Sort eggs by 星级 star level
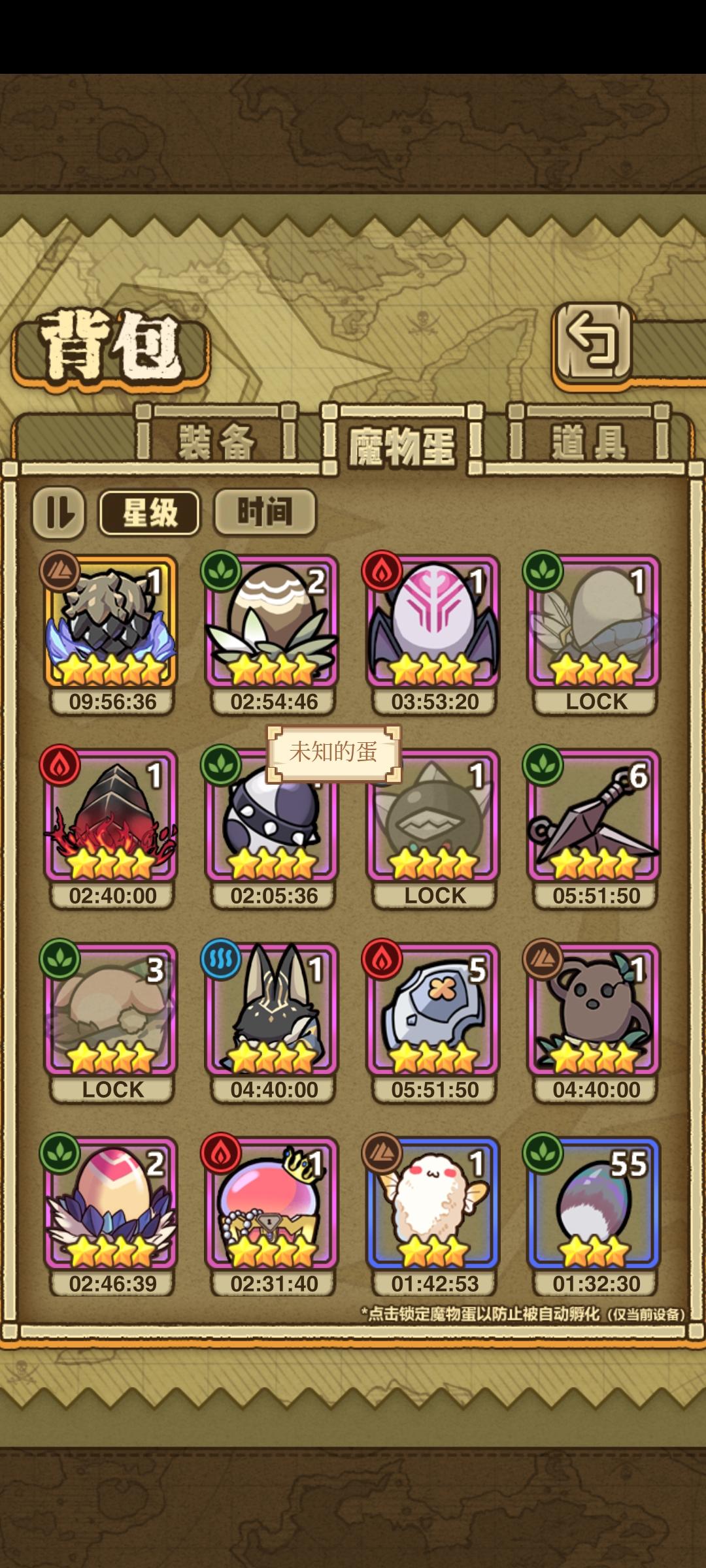This screenshot has height=1568, width=706. tap(150, 513)
